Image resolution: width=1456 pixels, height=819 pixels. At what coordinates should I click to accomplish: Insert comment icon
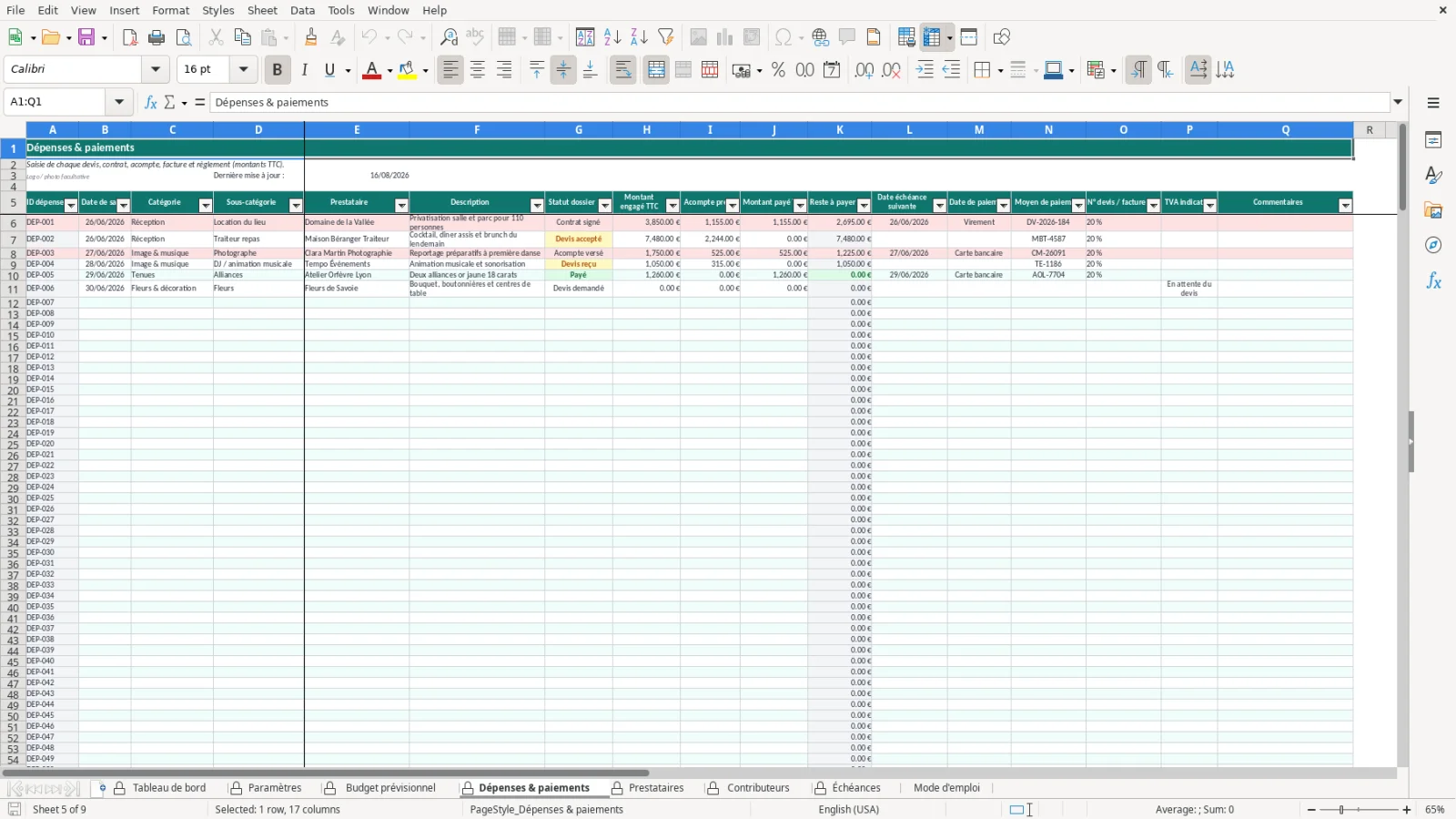[x=847, y=37]
